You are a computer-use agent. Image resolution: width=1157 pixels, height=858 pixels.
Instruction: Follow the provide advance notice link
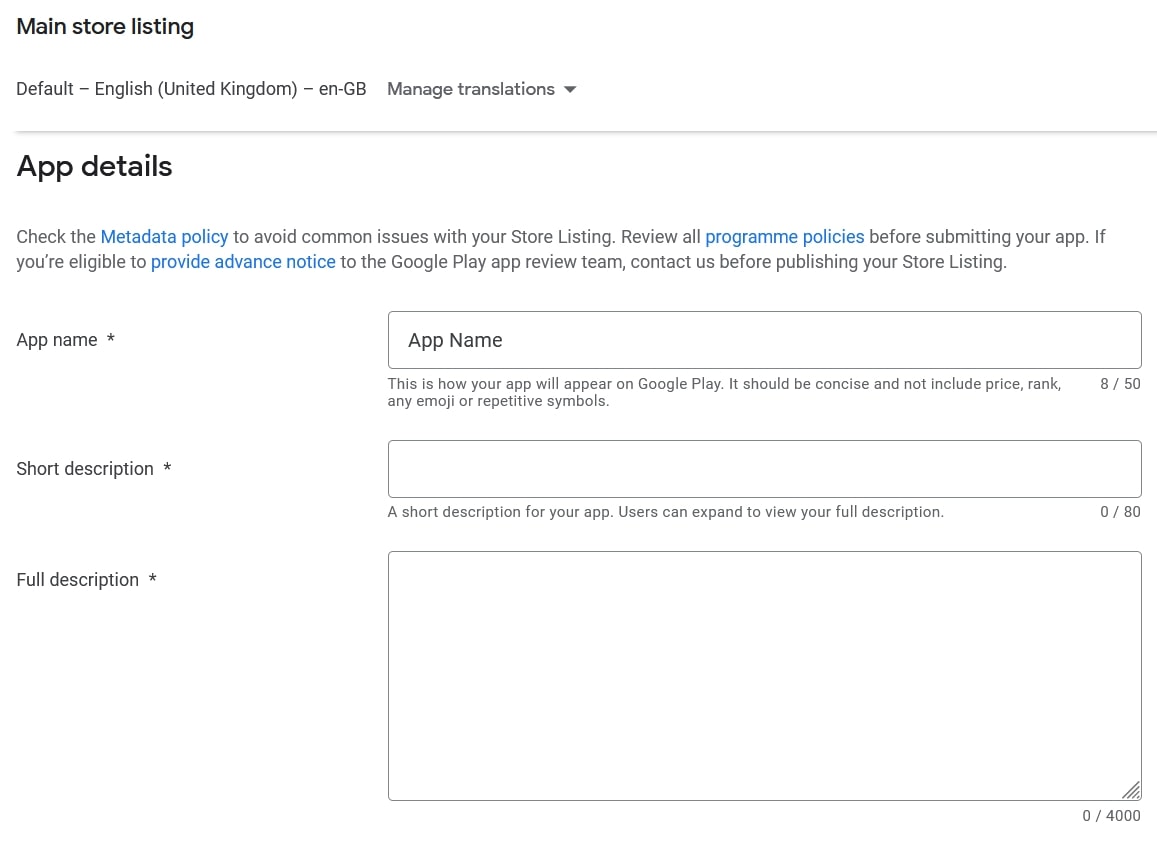coord(243,262)
